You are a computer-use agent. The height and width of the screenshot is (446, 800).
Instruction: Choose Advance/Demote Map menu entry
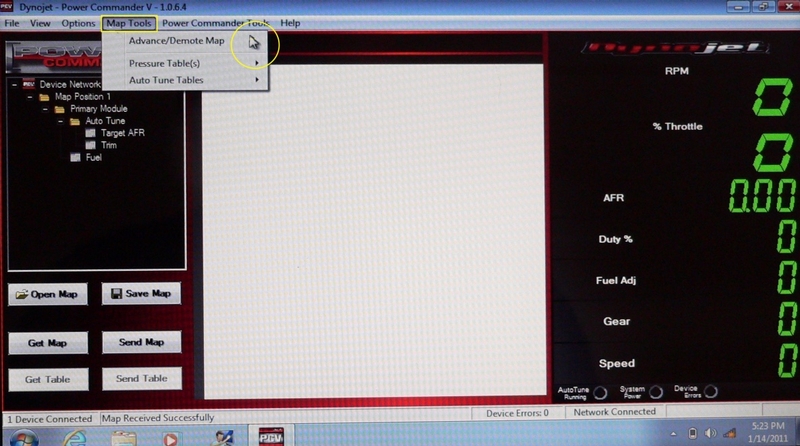pos(177,41)
